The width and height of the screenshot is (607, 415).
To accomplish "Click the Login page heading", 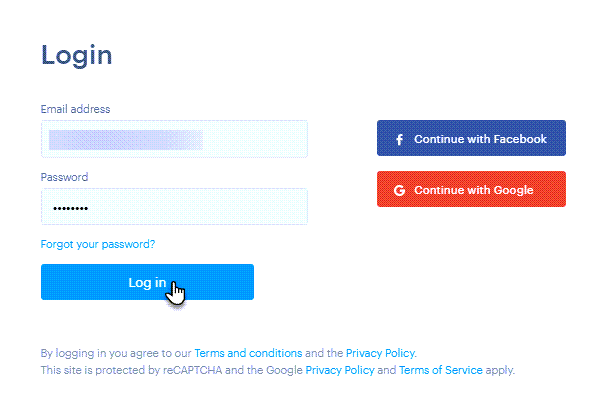I will click(x=76, y=55).
